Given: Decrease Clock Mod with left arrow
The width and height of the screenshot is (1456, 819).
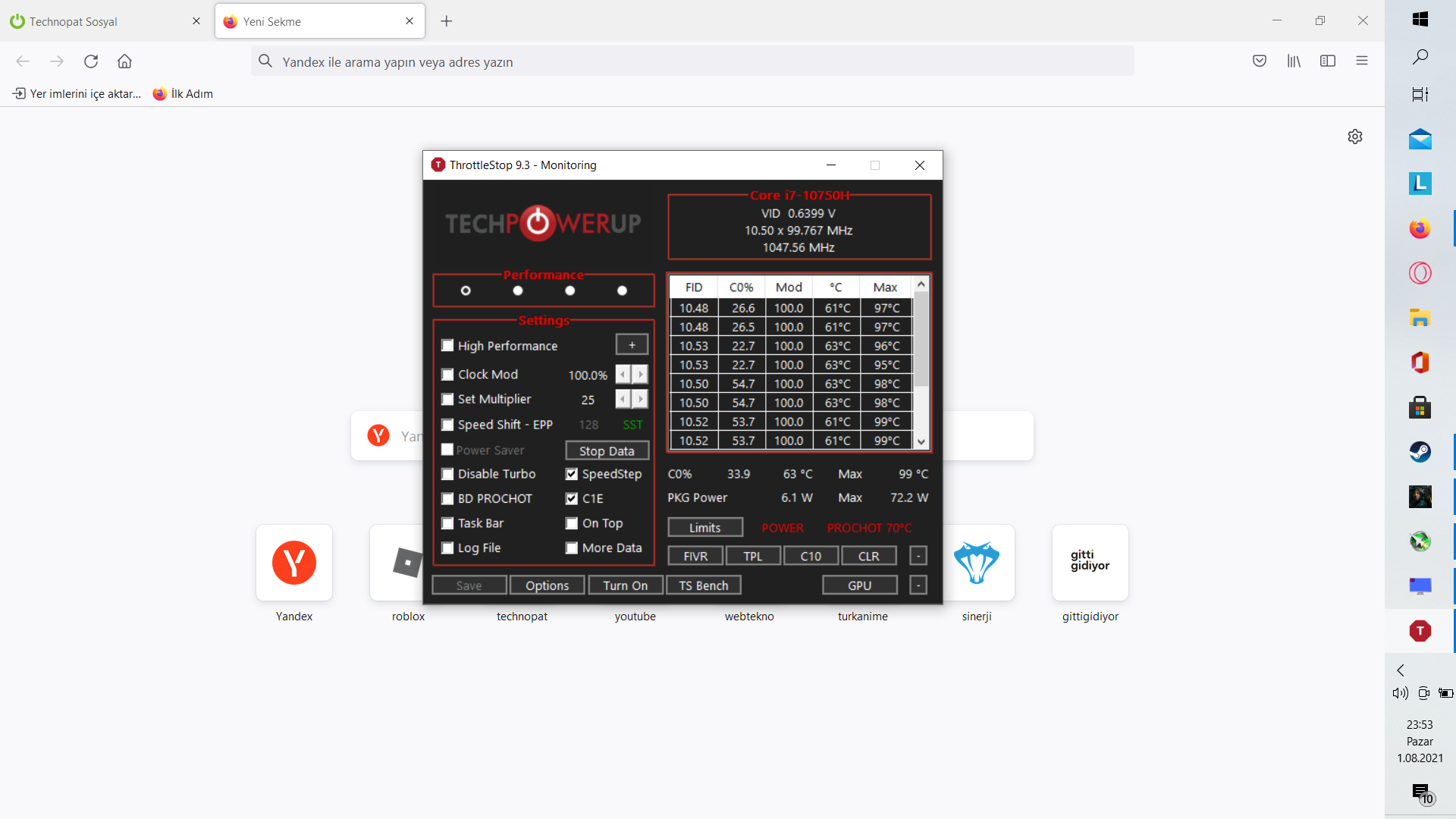Looking at the screenshot, I should pyautogui.click(x=623, y=375).
